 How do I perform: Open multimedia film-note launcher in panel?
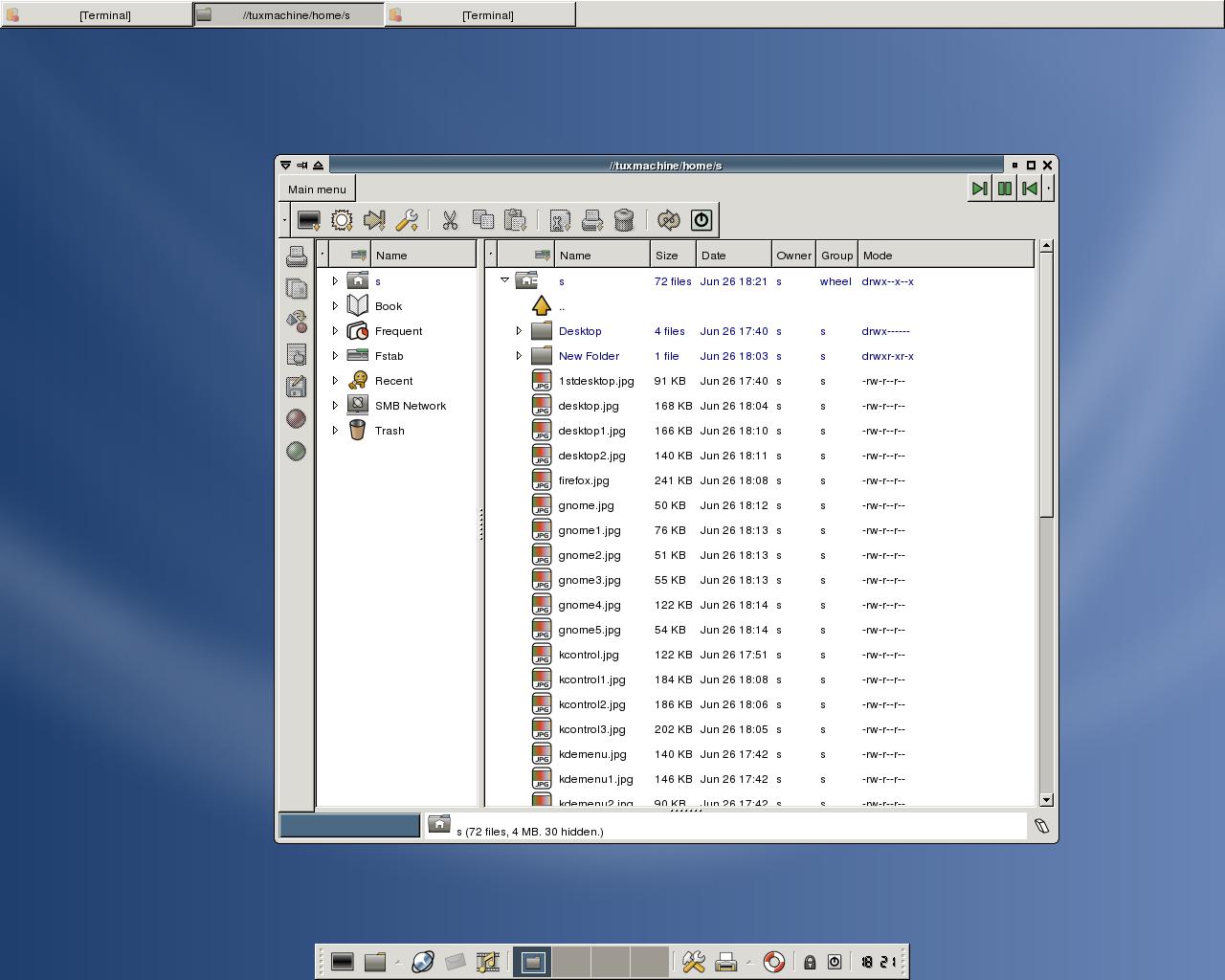[488, 962]
